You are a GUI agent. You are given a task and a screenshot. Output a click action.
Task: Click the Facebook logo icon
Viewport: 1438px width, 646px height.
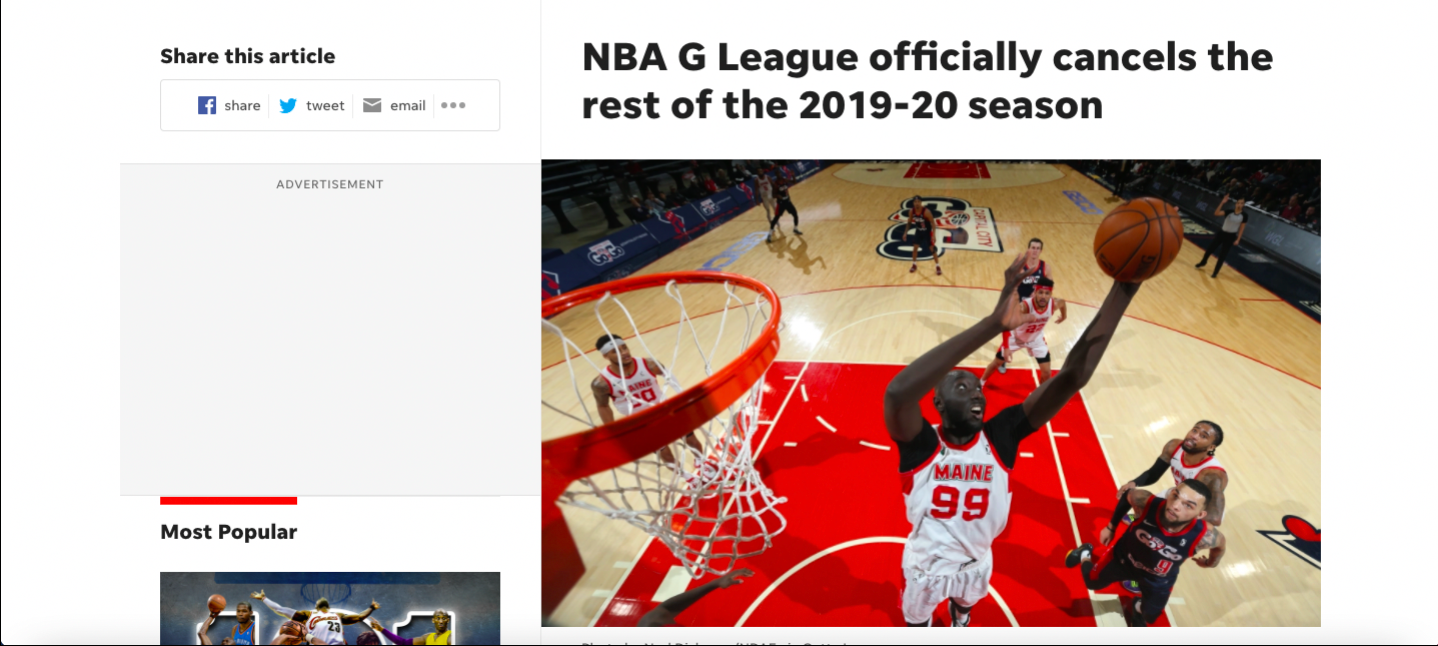coord(207,105)
